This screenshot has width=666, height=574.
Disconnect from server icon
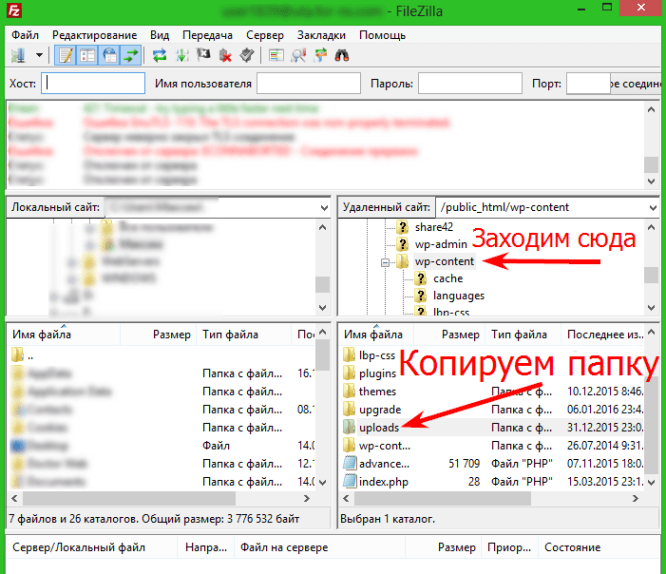click(225, 55)
